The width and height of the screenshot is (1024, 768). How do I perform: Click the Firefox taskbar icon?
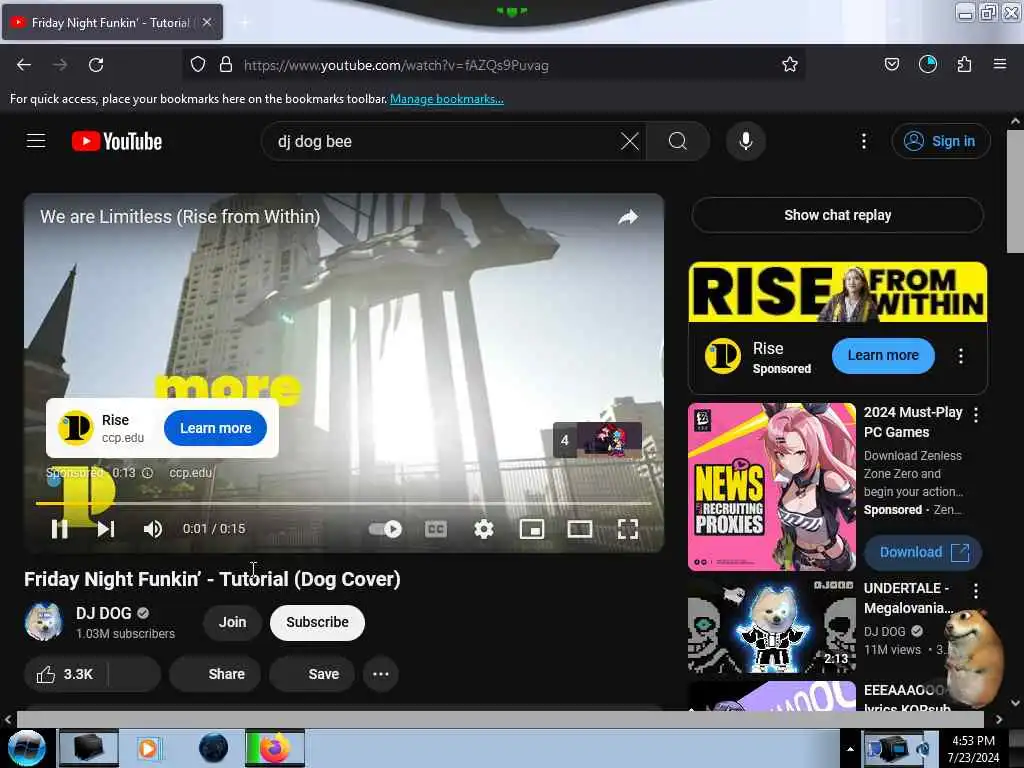coord(274,748)
